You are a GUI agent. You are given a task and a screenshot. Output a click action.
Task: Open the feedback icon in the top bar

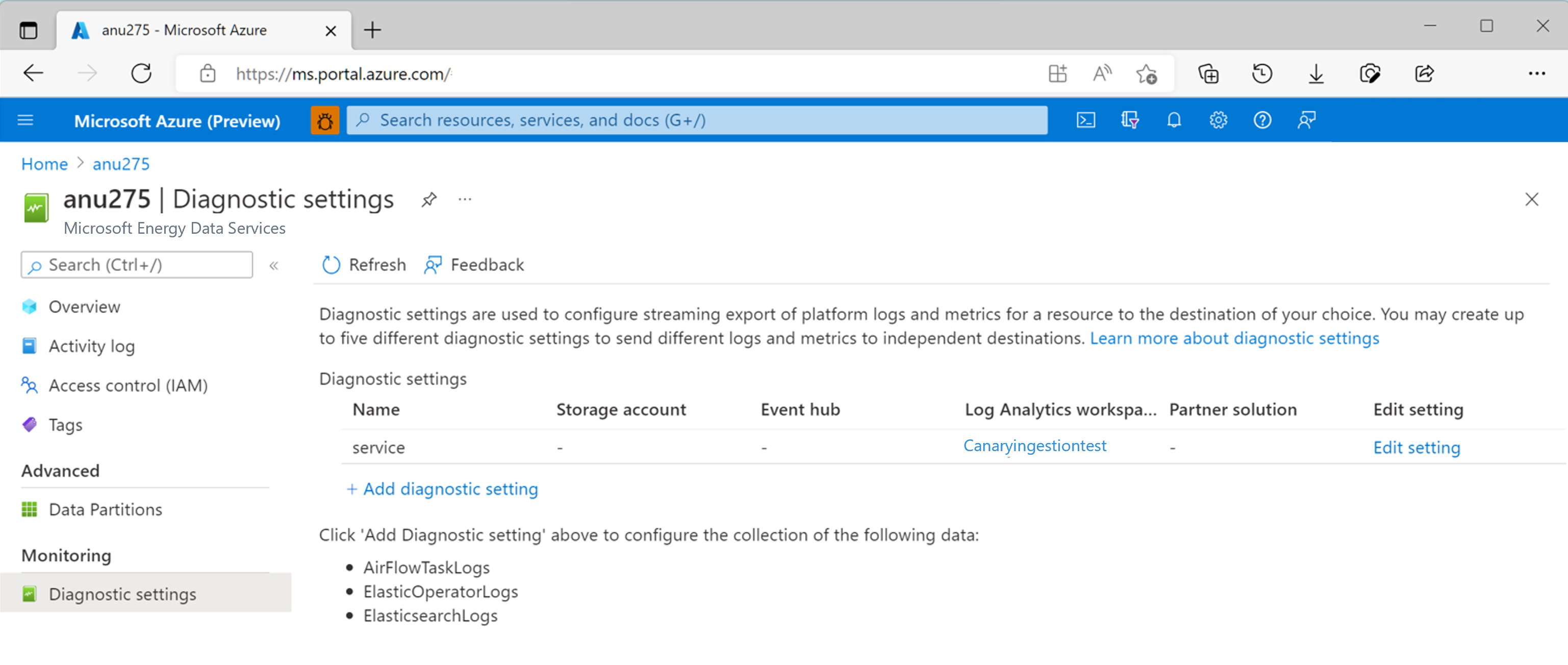coord(1306,120)
